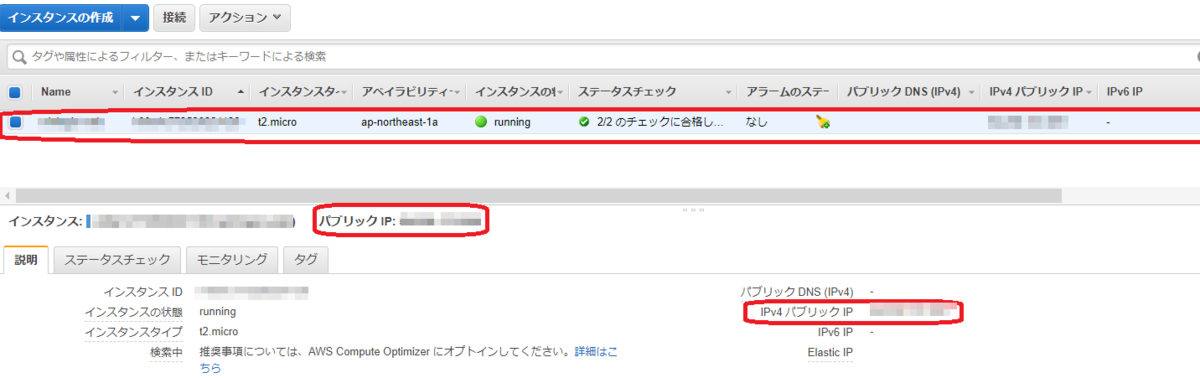Image resolution: width=1200 pixels, height=378 pixels.
Task: Click the magnifier icon in search bar
Action: 19,56
